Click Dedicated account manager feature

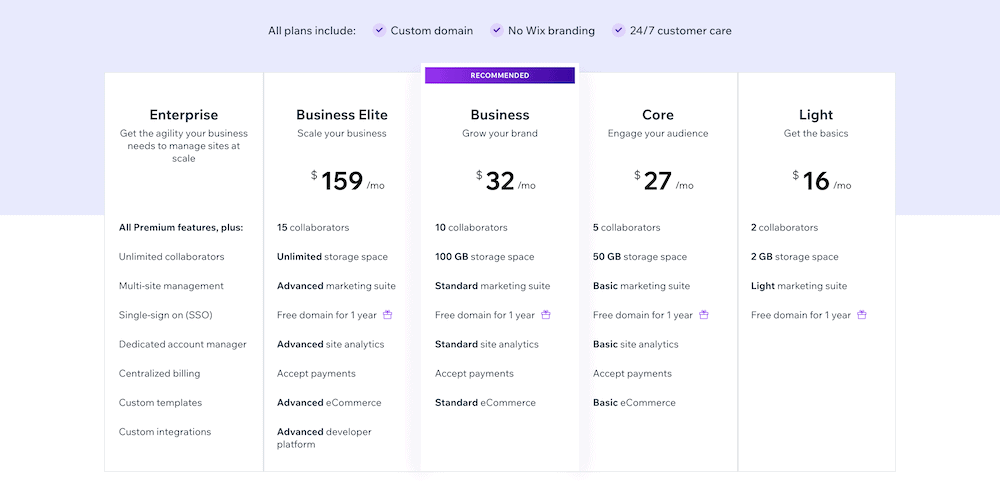182,344
